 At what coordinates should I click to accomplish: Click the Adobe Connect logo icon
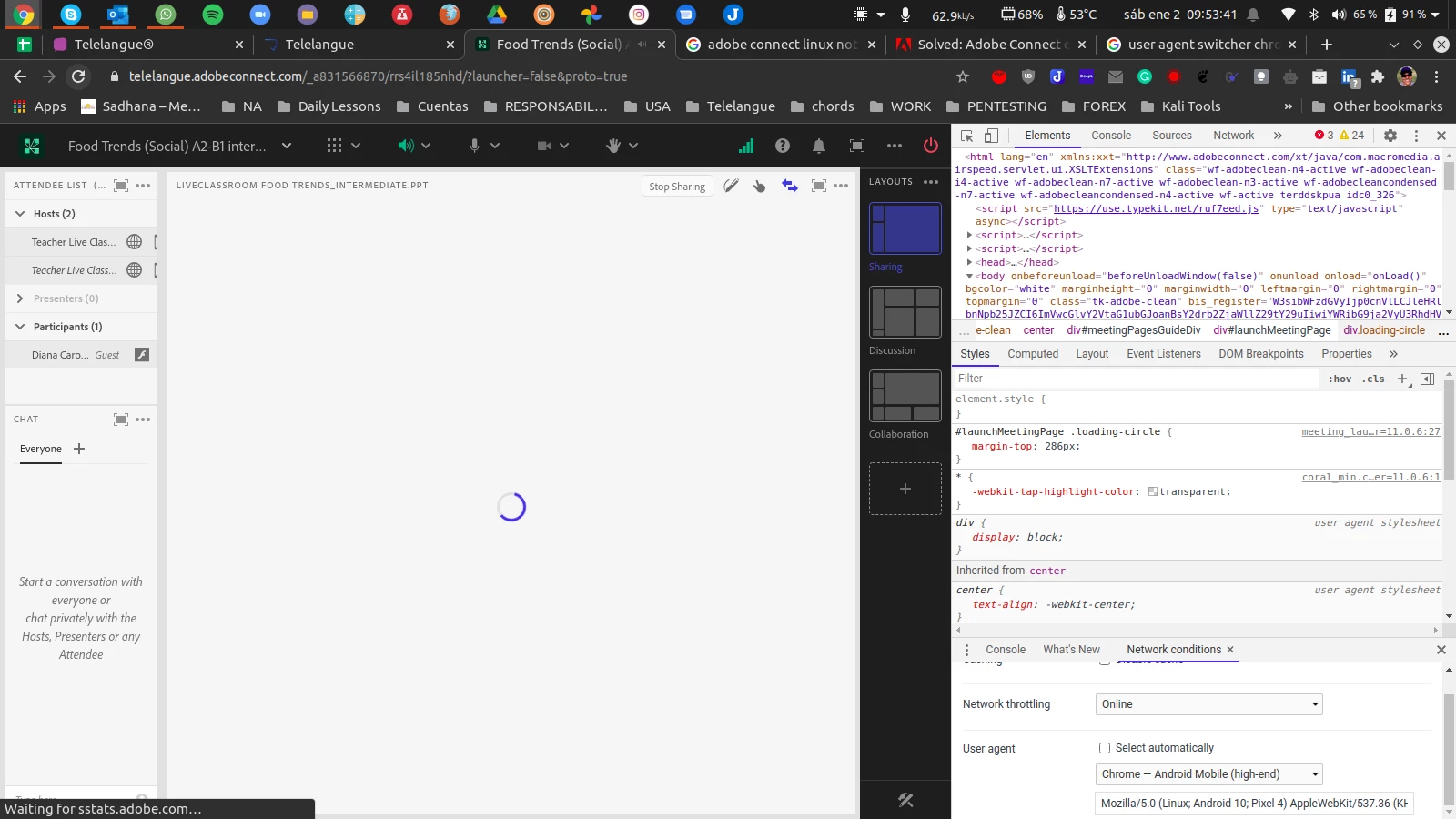32,146
